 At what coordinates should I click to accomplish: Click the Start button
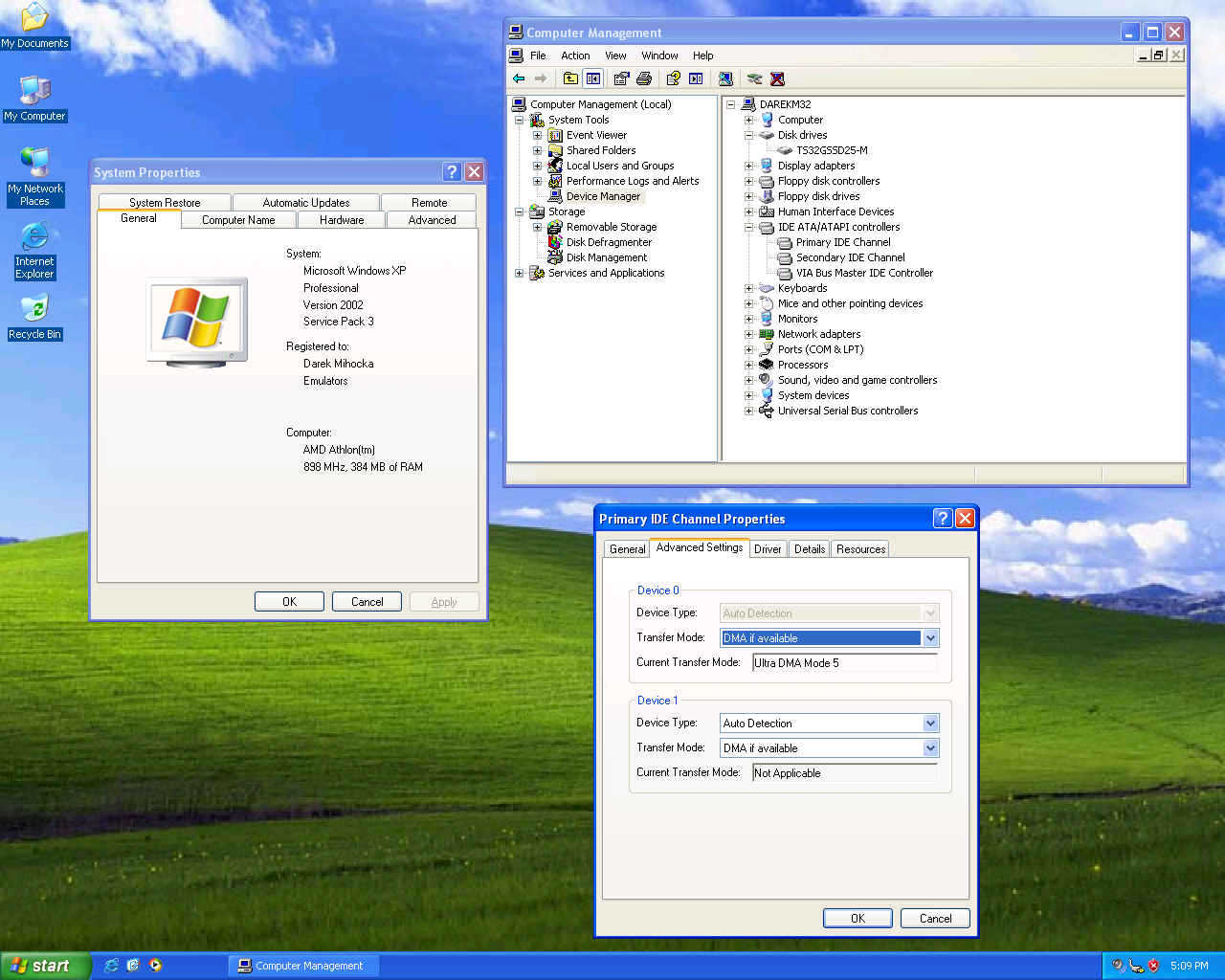tap(46, 966)
